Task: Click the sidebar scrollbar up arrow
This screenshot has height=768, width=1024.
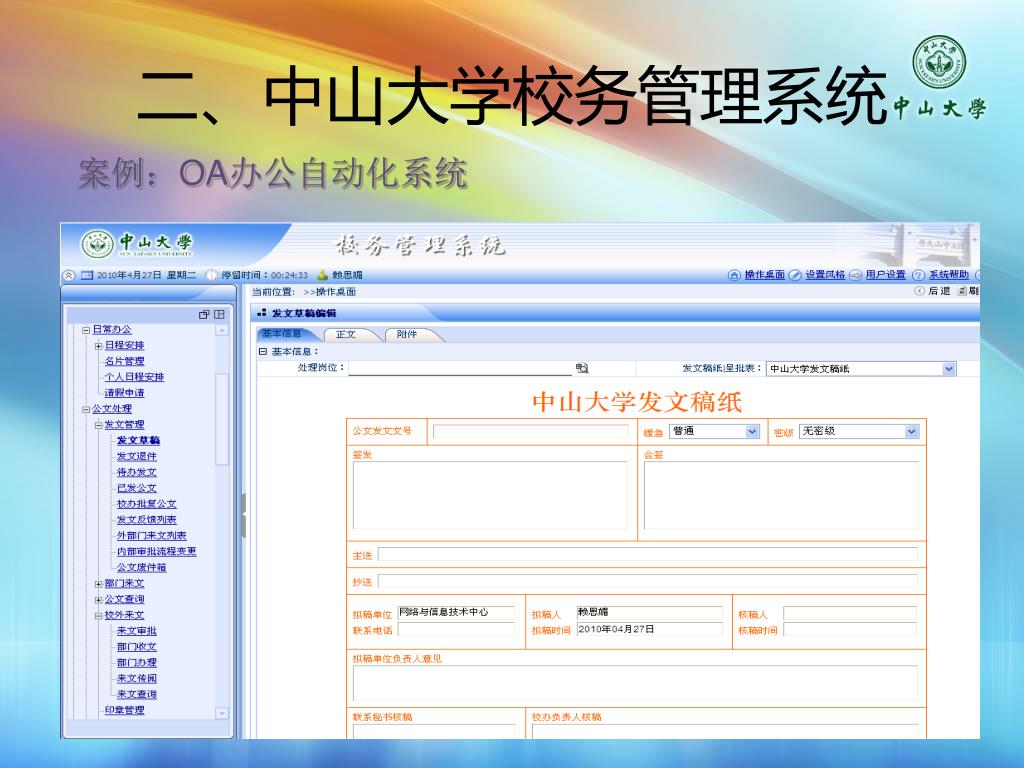Action: (x=222, y=330)
